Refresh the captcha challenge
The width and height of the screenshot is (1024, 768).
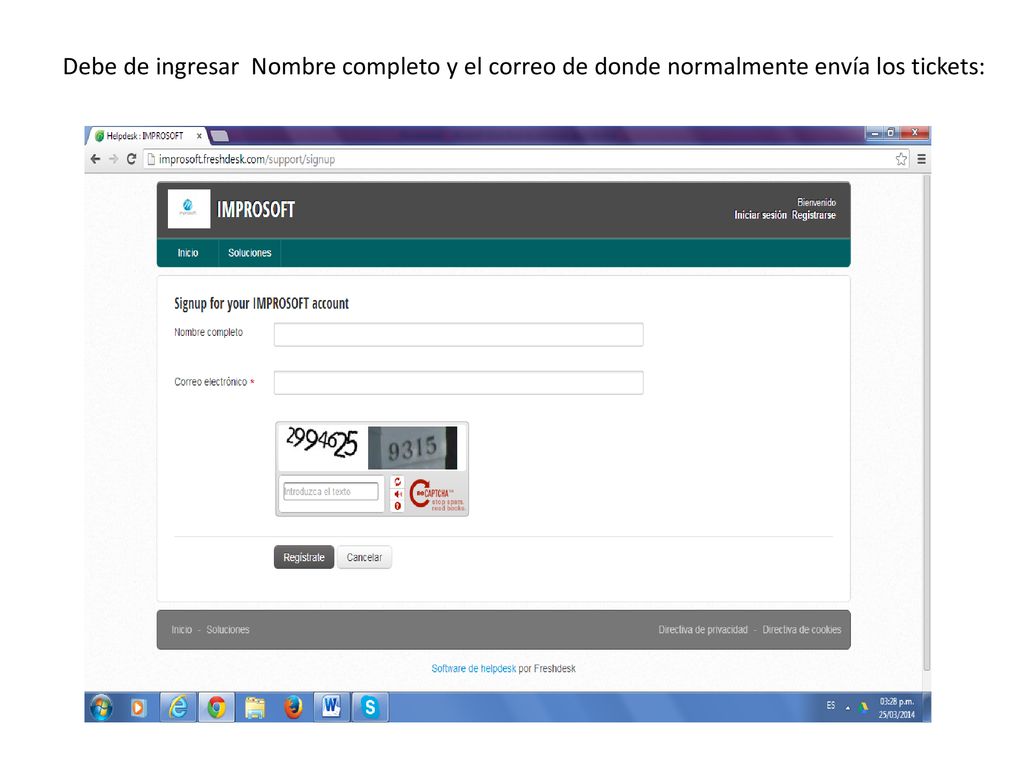click(398, 482)
